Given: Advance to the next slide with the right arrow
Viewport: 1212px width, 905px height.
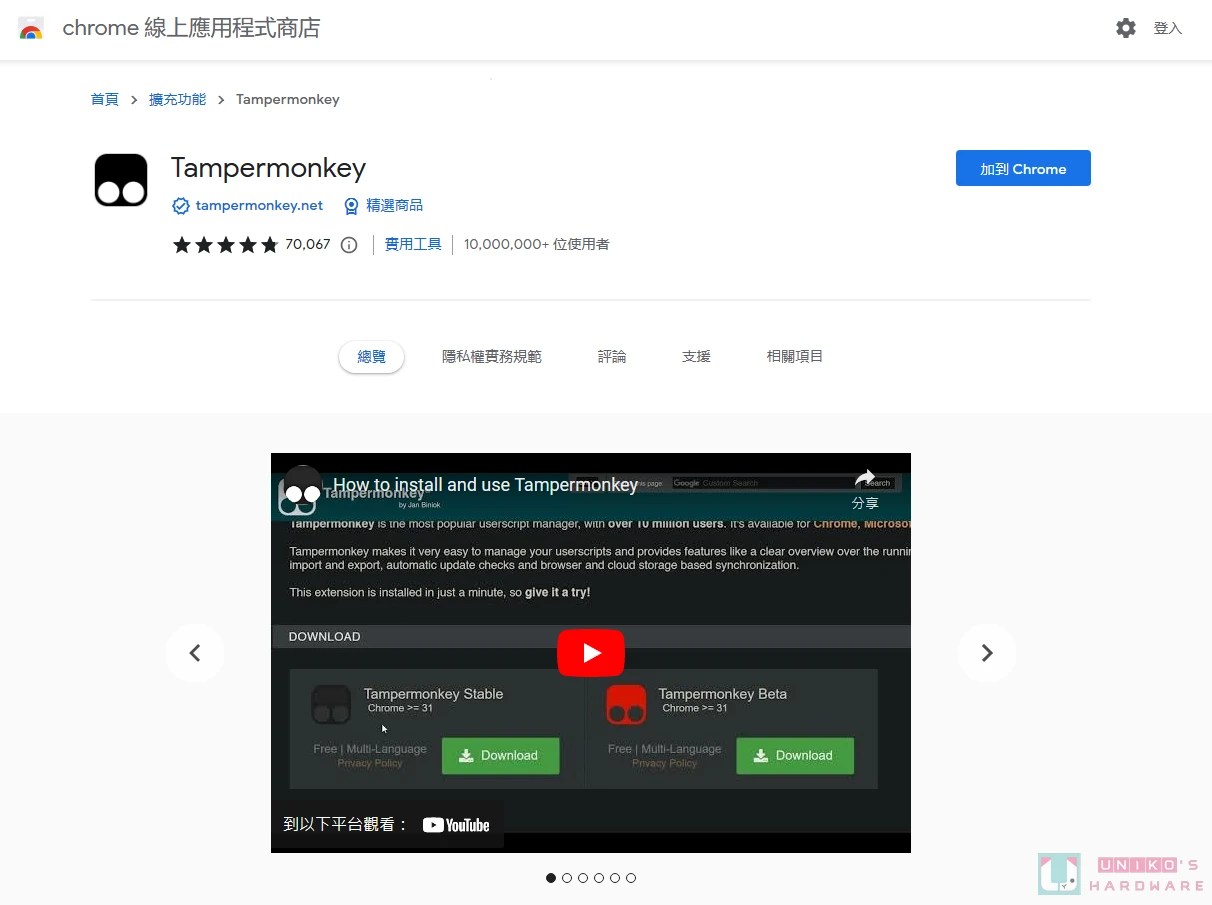Looking at the screenshot, I should pos(987,653).
